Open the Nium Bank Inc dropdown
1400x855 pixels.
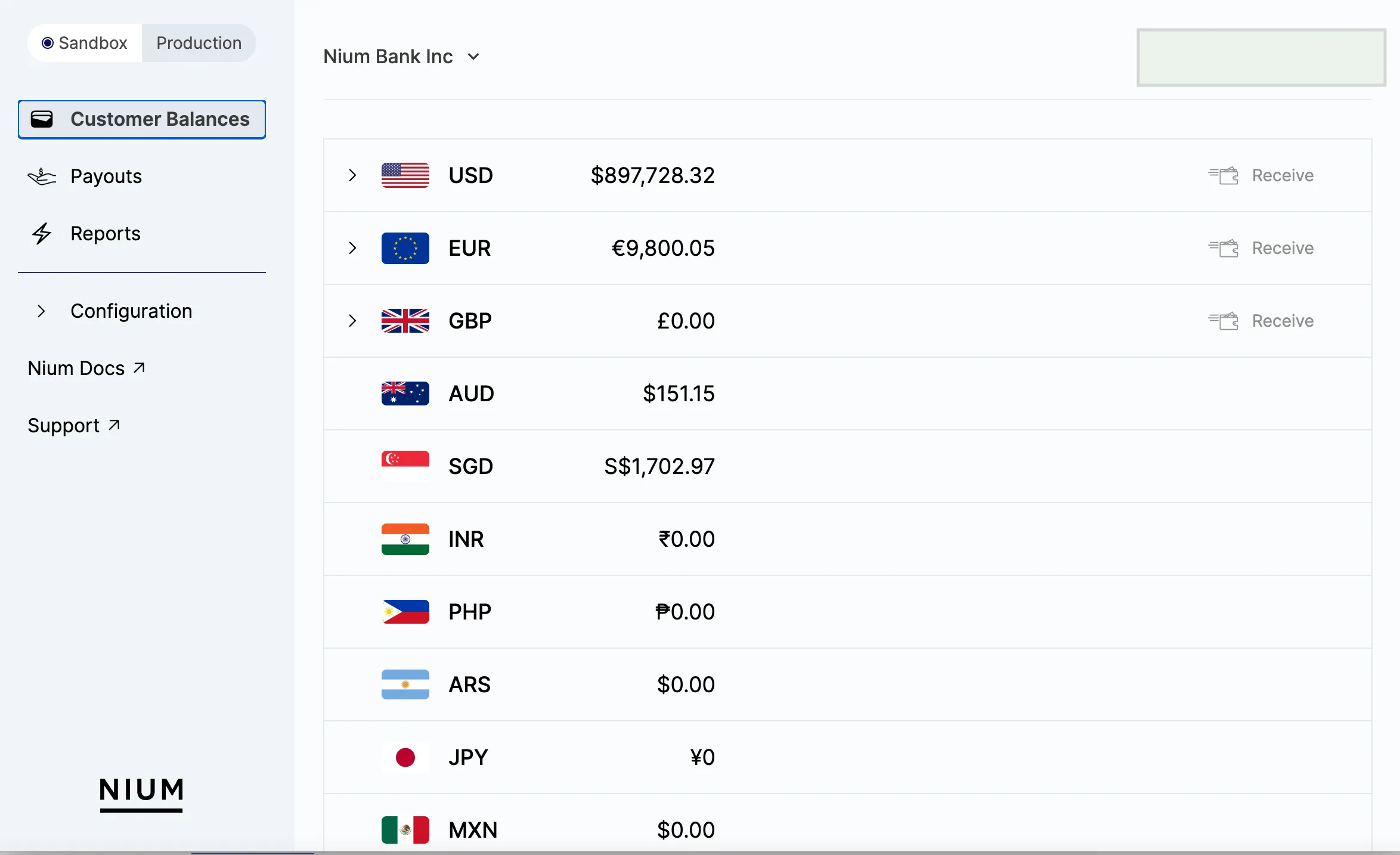click(x=402, y=57)
